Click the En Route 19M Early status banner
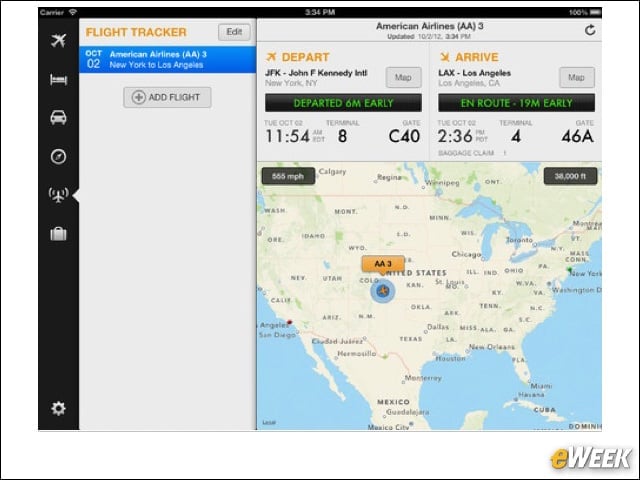The height and width of the screenshot is (480, 640). 516,103
